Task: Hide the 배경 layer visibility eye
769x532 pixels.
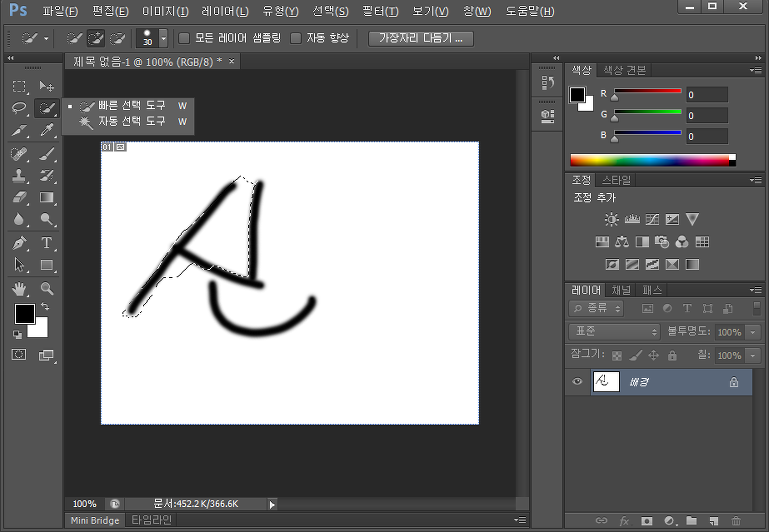Action: click(x=577, y=381)
